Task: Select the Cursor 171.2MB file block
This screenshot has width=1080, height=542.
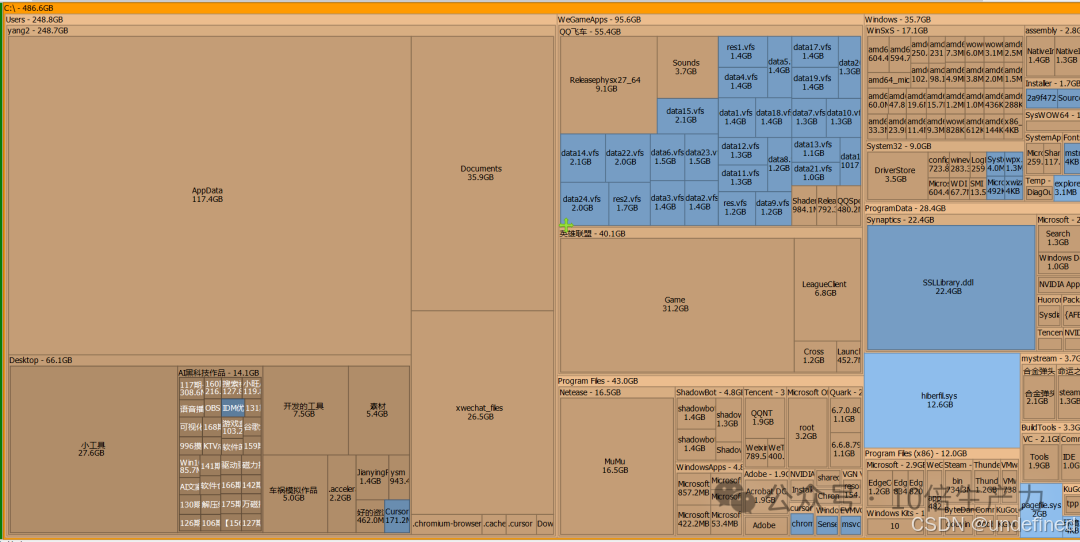Action: pyautogui.click(x=397, y=516)
